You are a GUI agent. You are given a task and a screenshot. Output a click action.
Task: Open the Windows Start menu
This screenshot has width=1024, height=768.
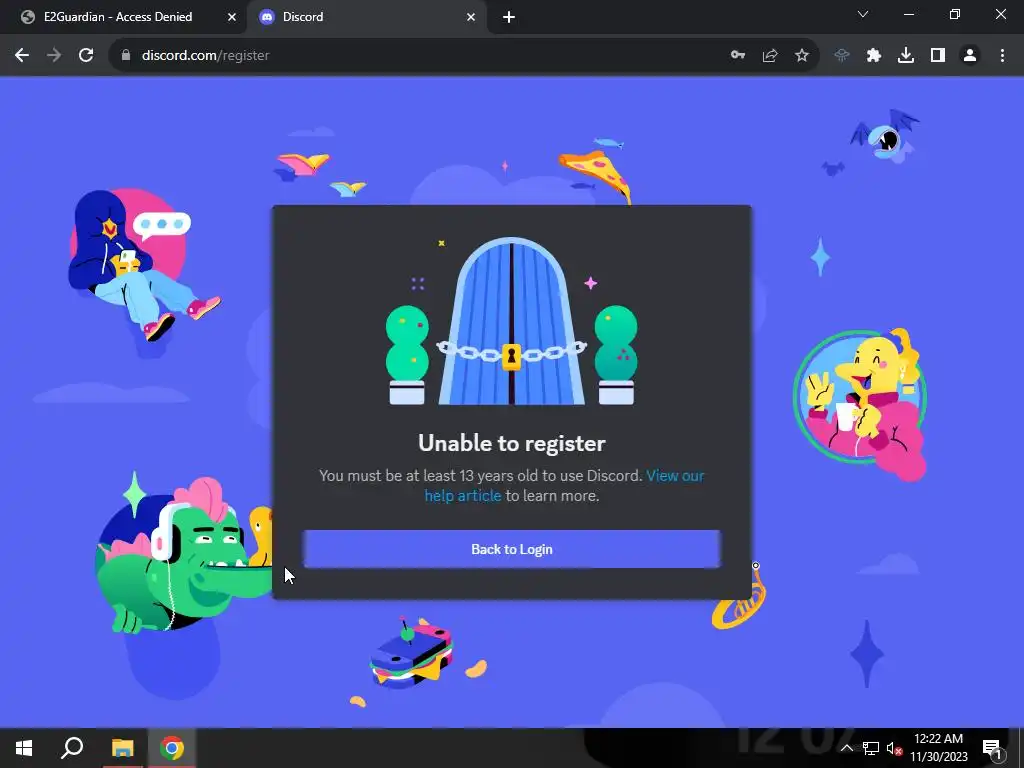point(24,748)
